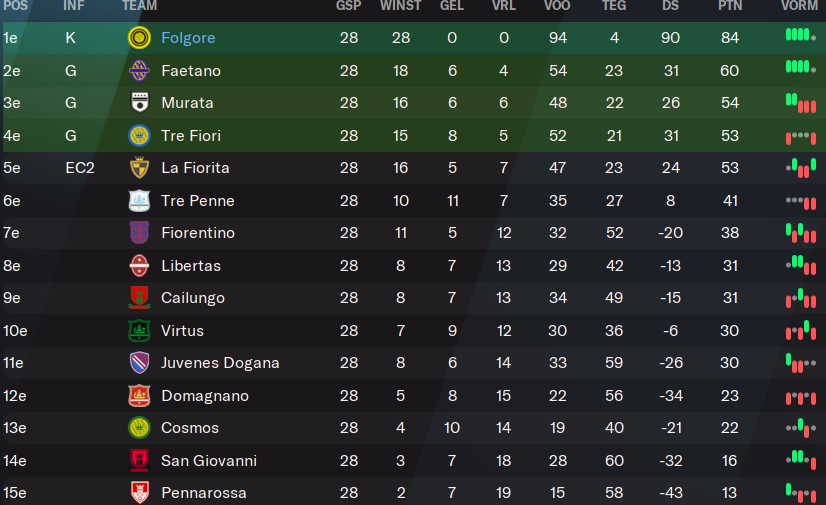Sort by the DS goal difference header
Image resolution: width=826 pixels, height=505 pixels.
click(x=671, y=6)
